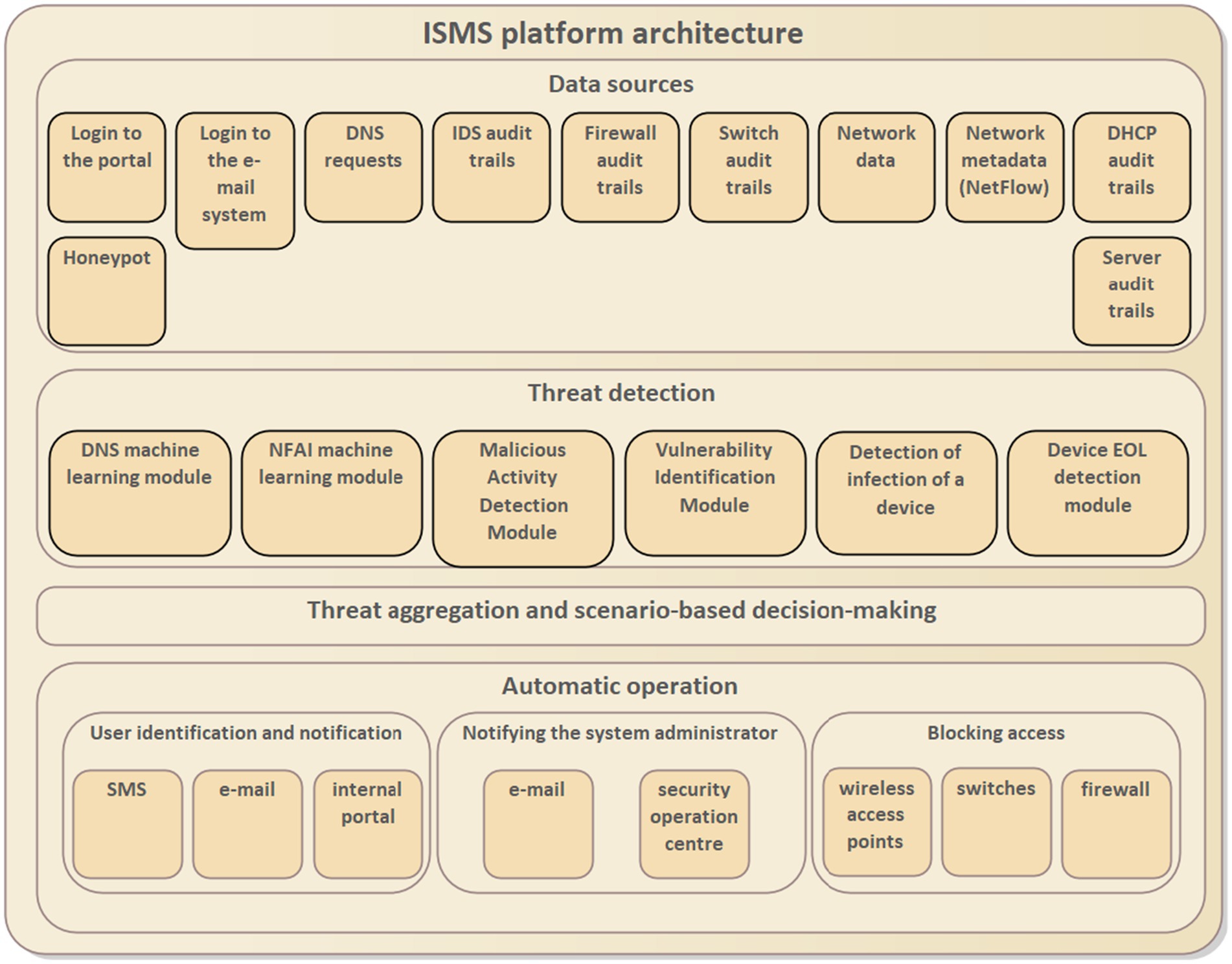The width and height of the screenshot is (1232, 964).
Task: Click the Honeypot data source box
Action: pos(107,291)
